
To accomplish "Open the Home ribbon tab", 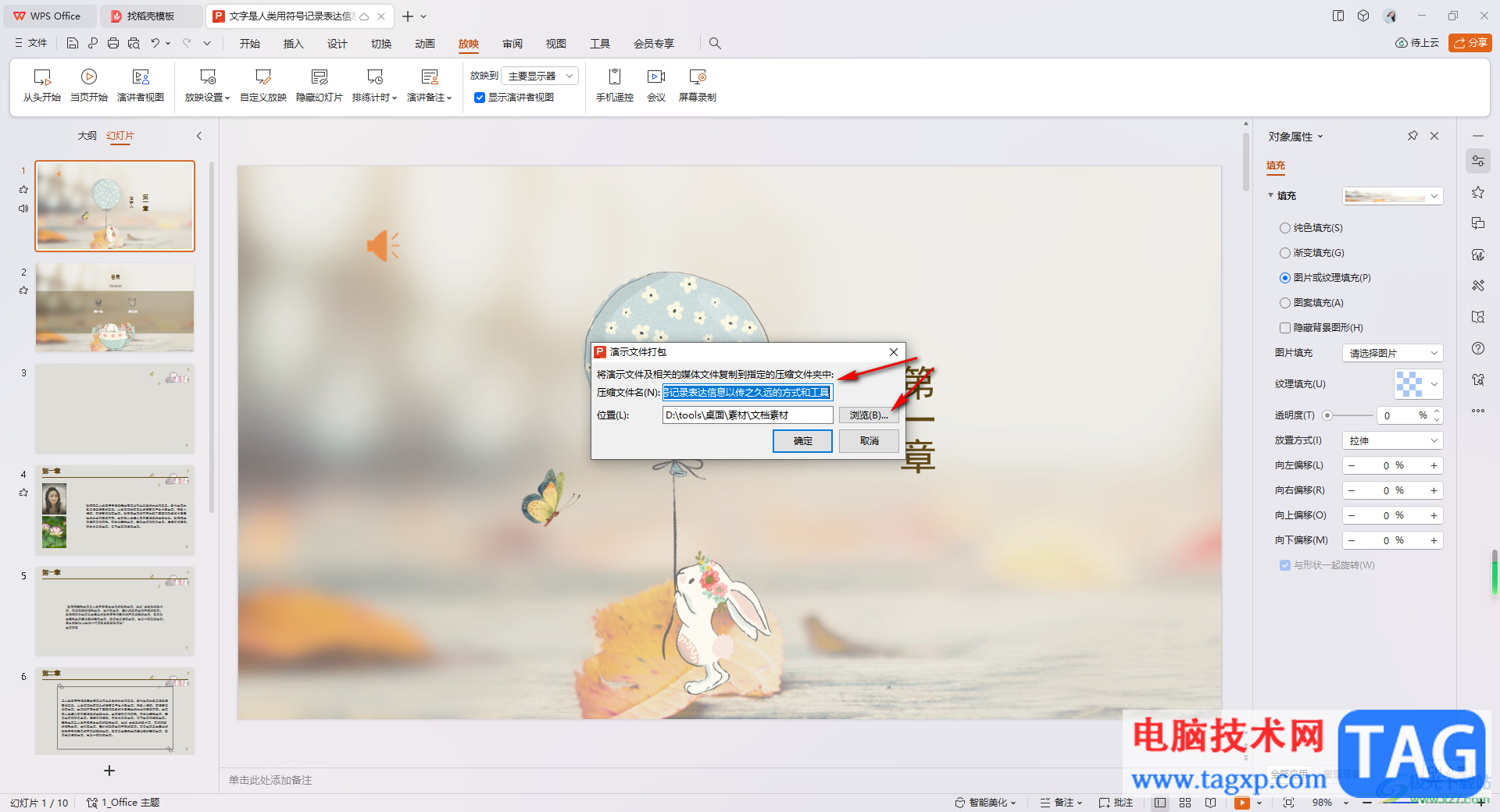I will point(250,44).
